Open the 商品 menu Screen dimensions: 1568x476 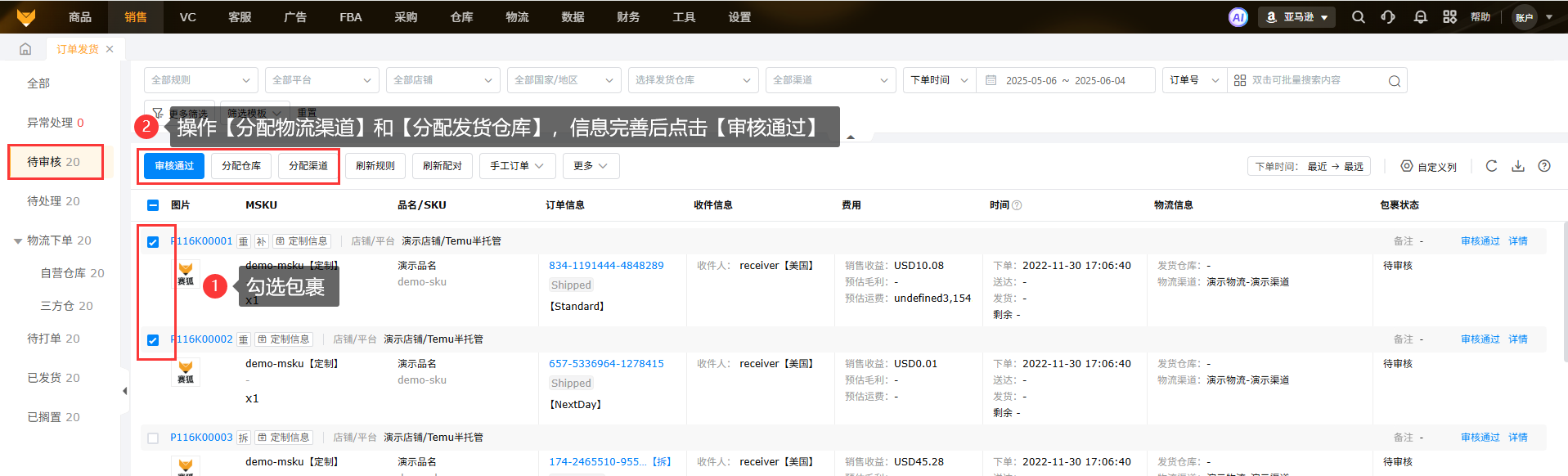click(x=80, y=16)
